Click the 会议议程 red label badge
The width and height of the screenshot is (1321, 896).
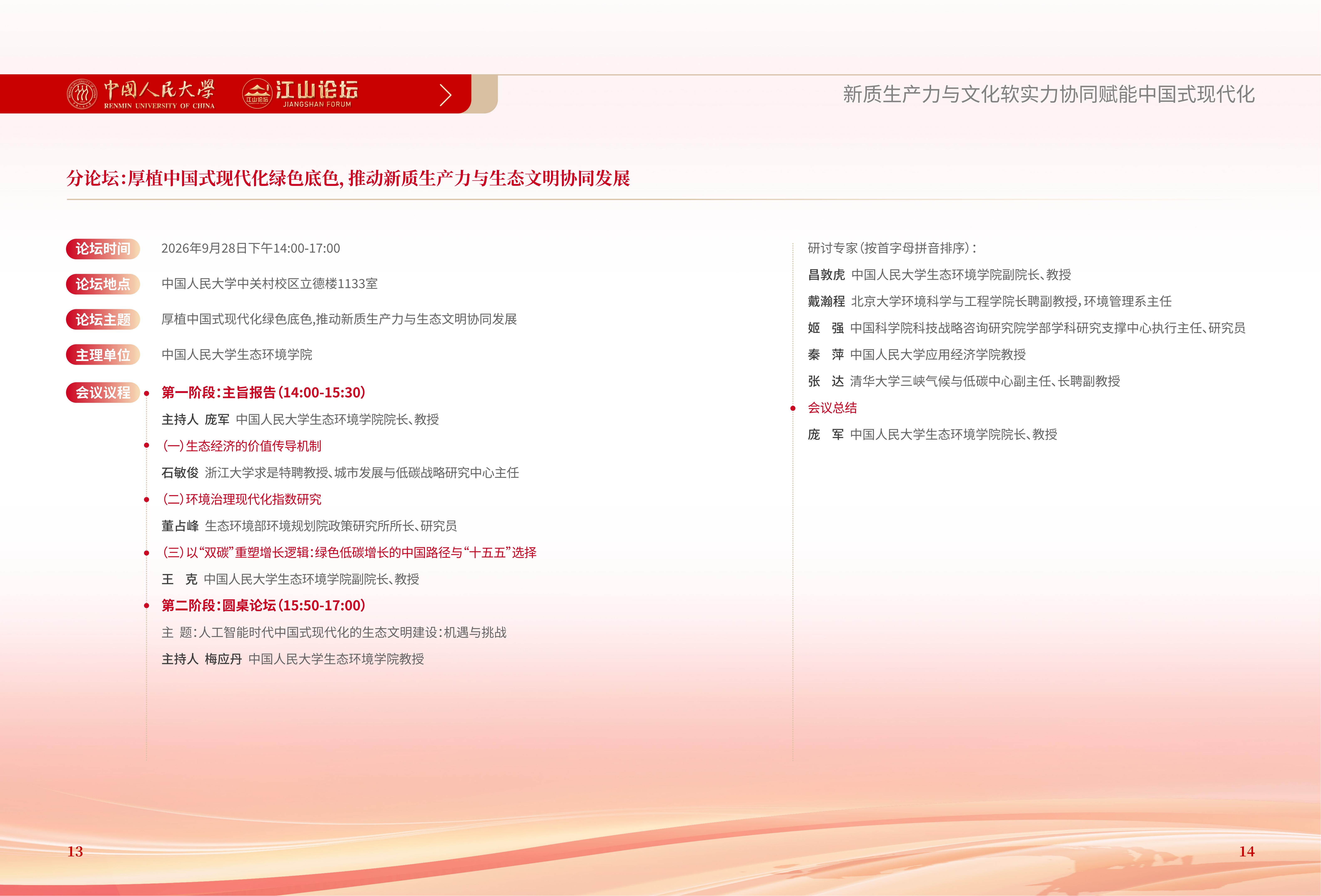point(103,393)
